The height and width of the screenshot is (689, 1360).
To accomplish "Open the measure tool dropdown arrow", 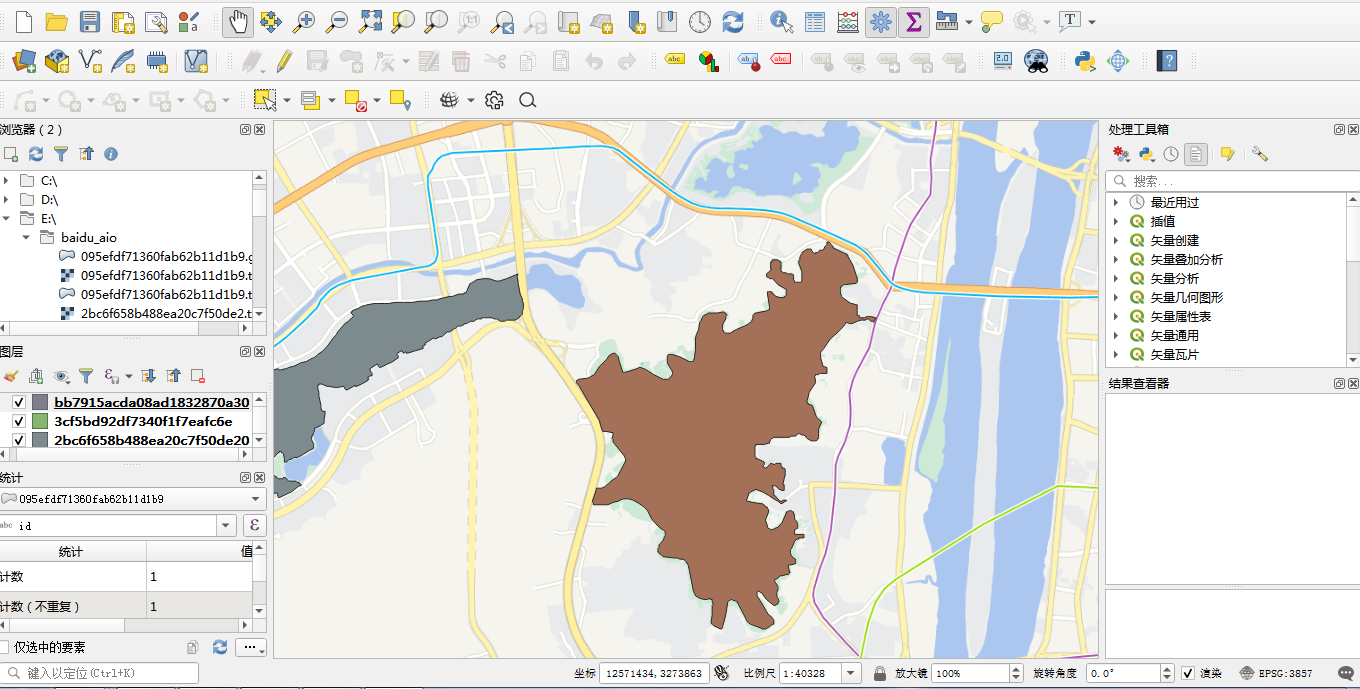I will pos(968,21).
